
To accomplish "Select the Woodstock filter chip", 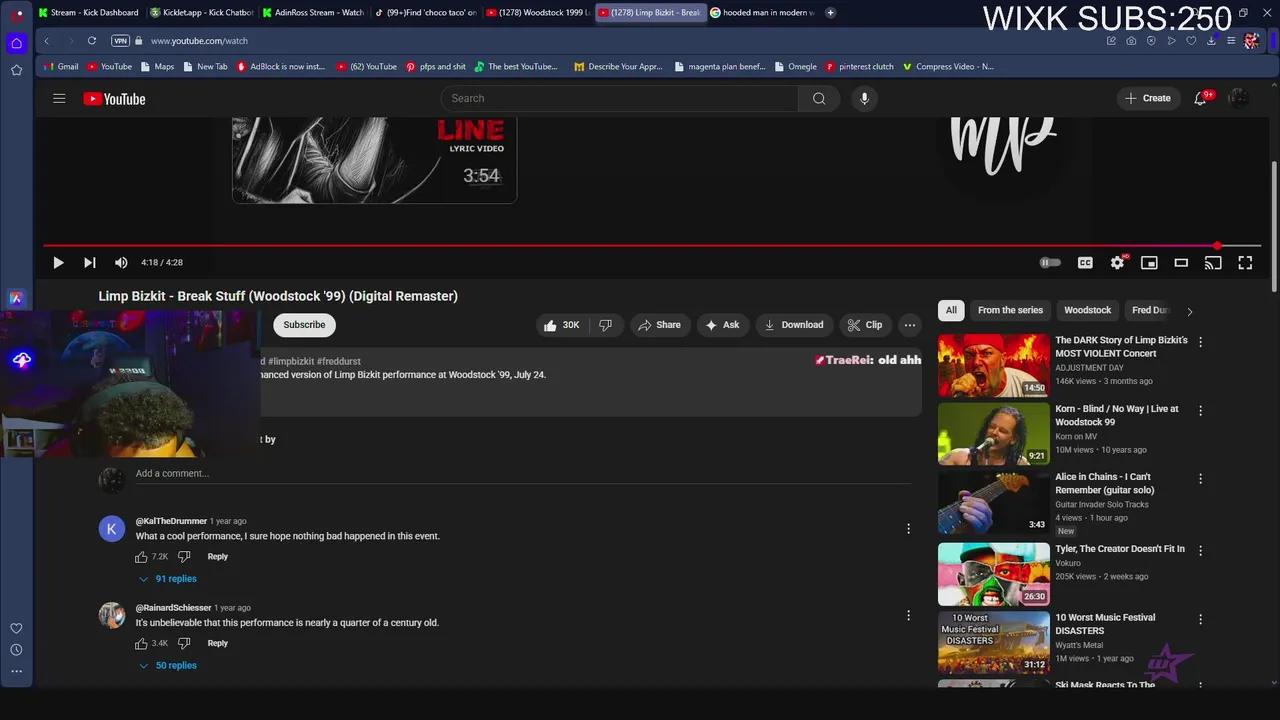I will click(1087, 310).
